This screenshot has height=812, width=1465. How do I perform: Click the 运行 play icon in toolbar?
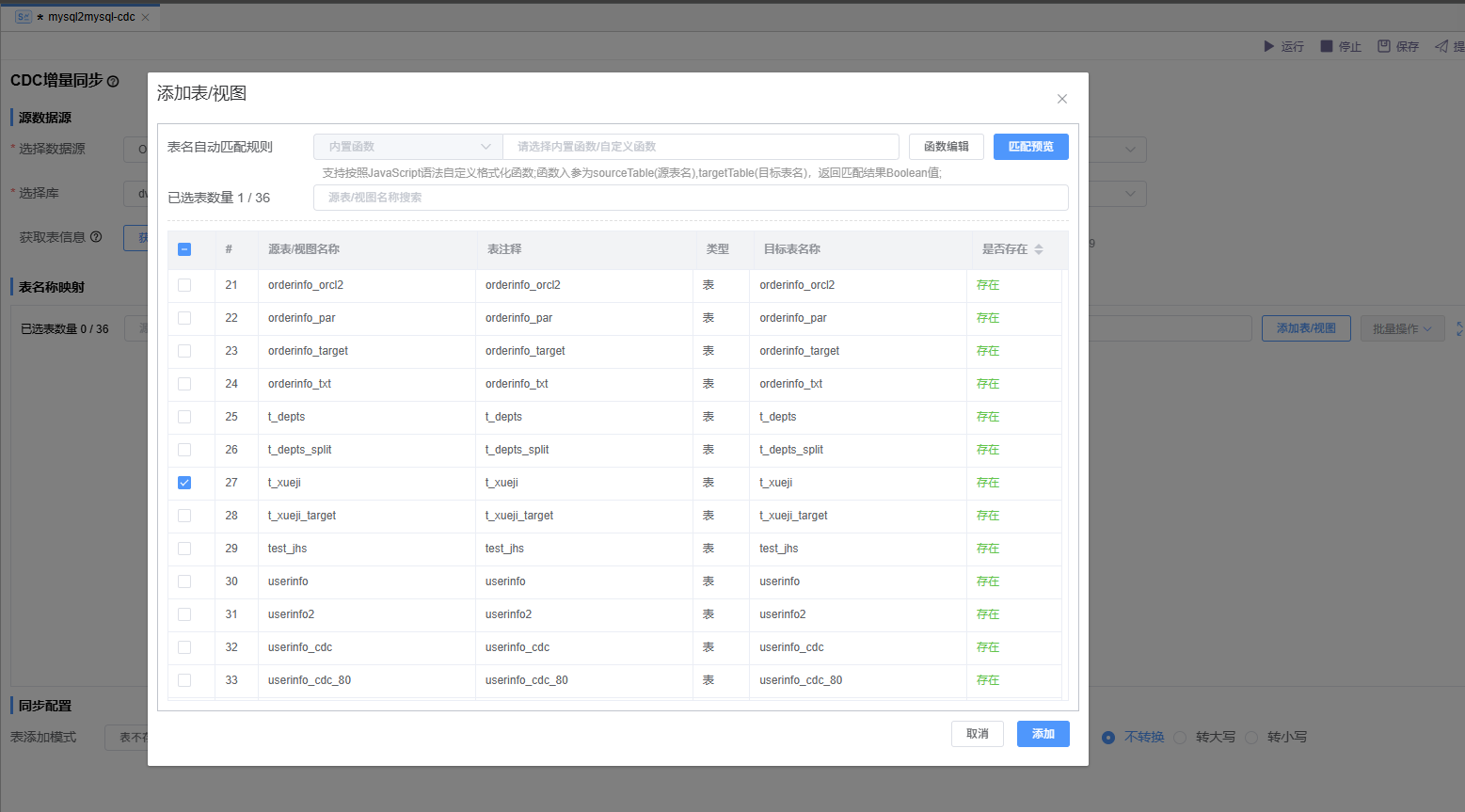coord(1268,46)
